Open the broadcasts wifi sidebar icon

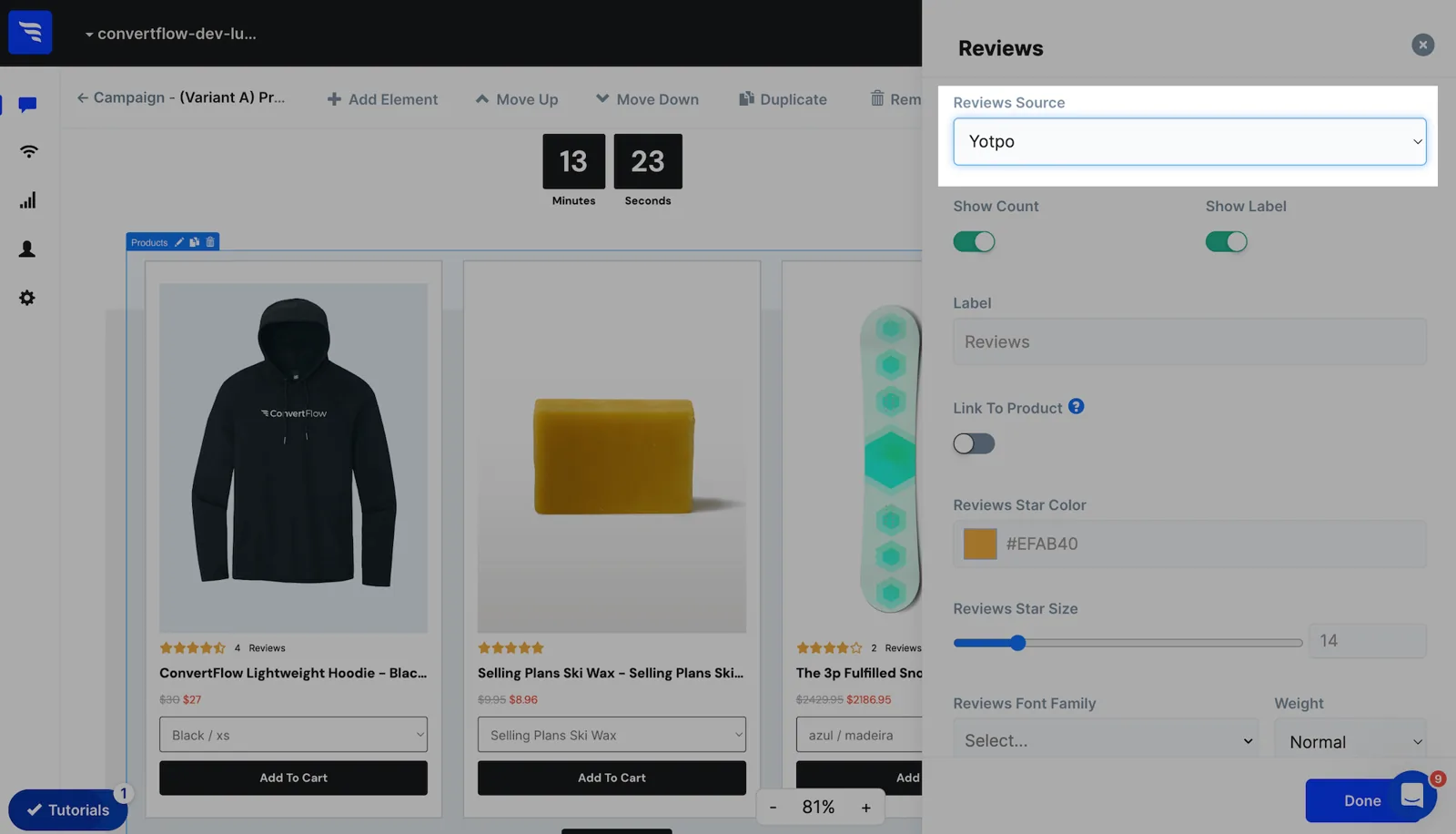[28, 151]
